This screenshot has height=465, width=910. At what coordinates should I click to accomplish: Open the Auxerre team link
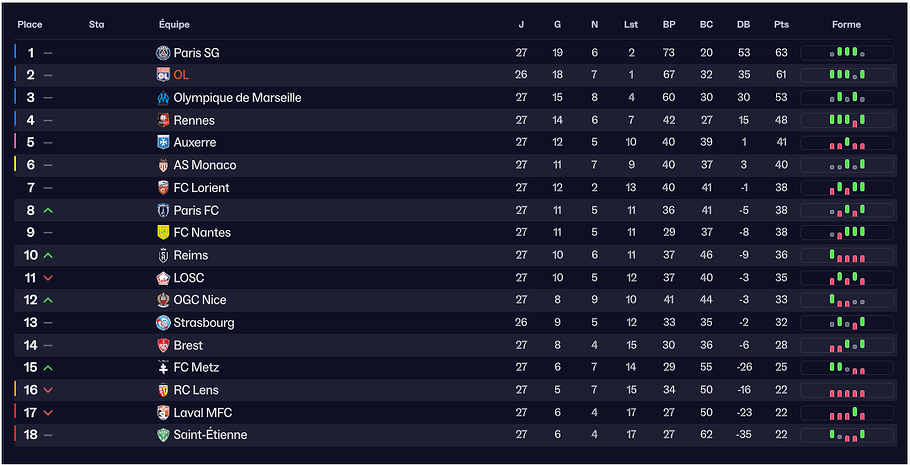(194, 143)
